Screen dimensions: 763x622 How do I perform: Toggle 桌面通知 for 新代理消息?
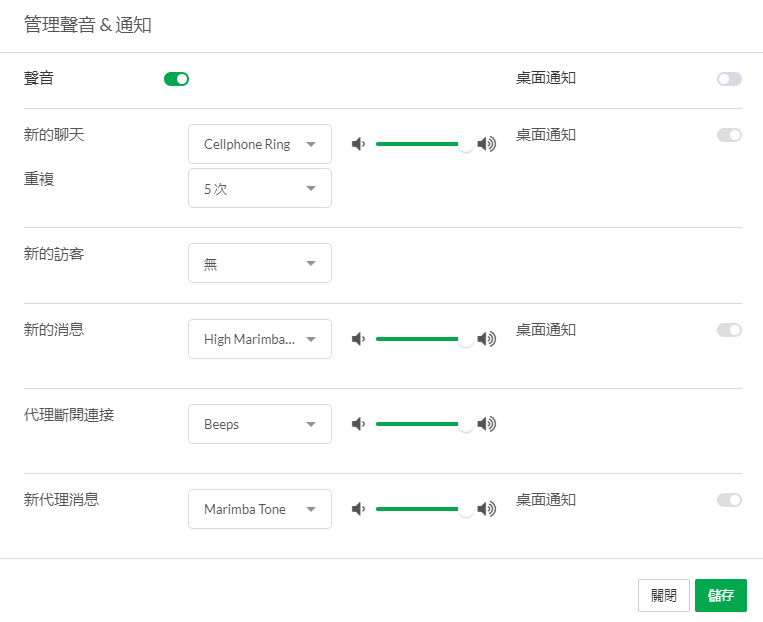coord(729,500)
